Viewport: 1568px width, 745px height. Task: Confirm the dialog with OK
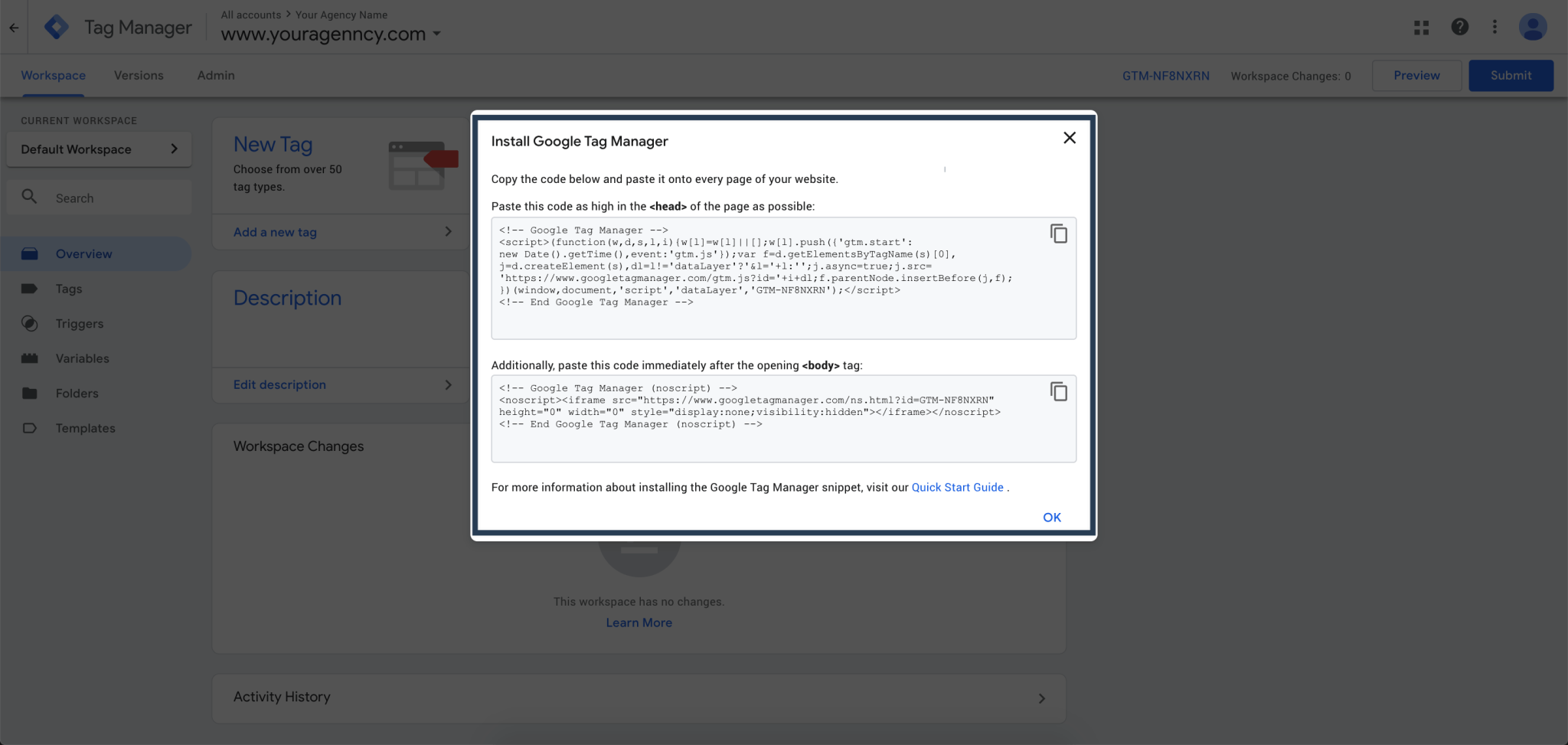(1052, 517)
